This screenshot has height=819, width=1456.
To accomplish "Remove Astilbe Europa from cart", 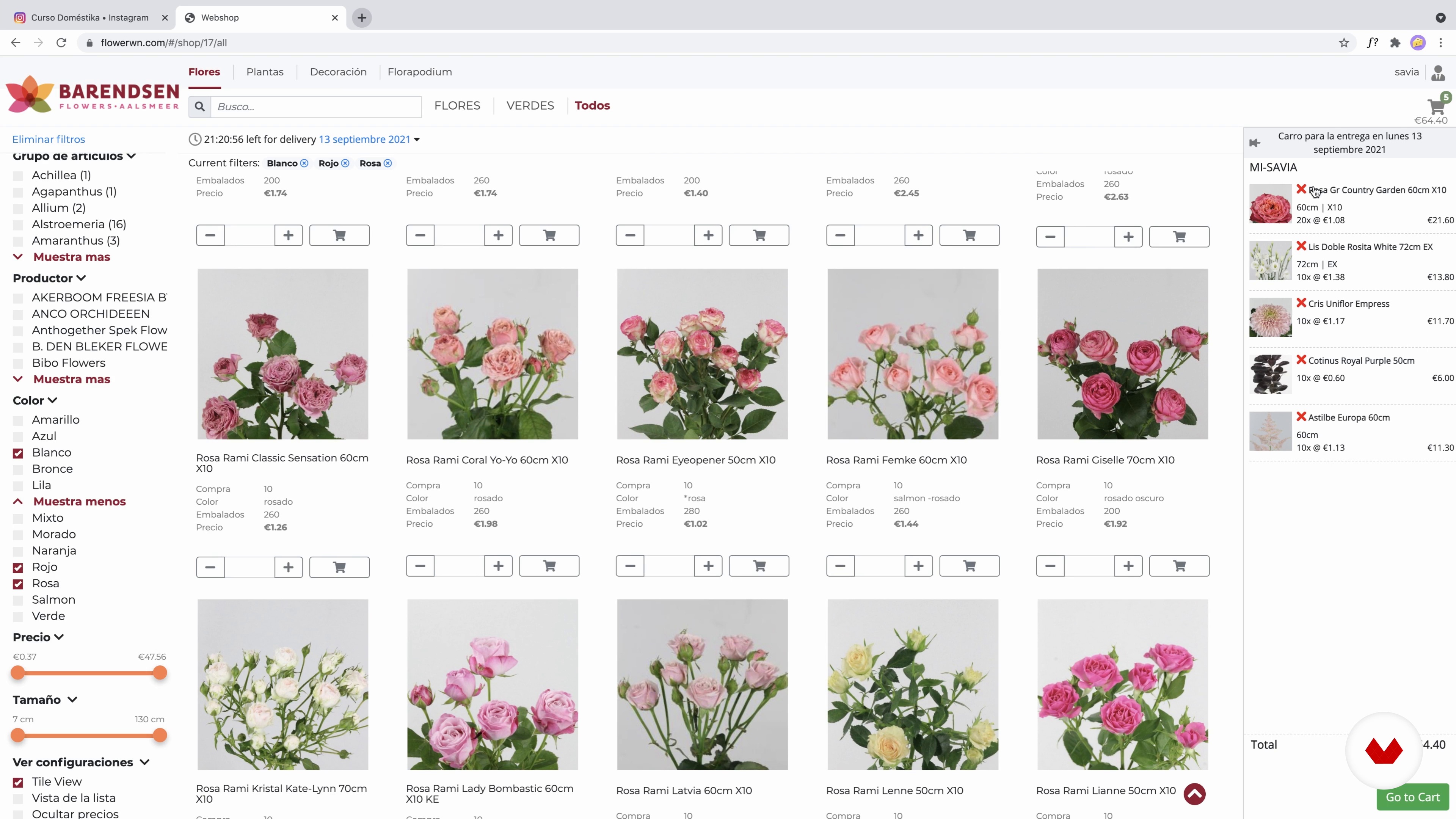I will tap(1301, 417).
